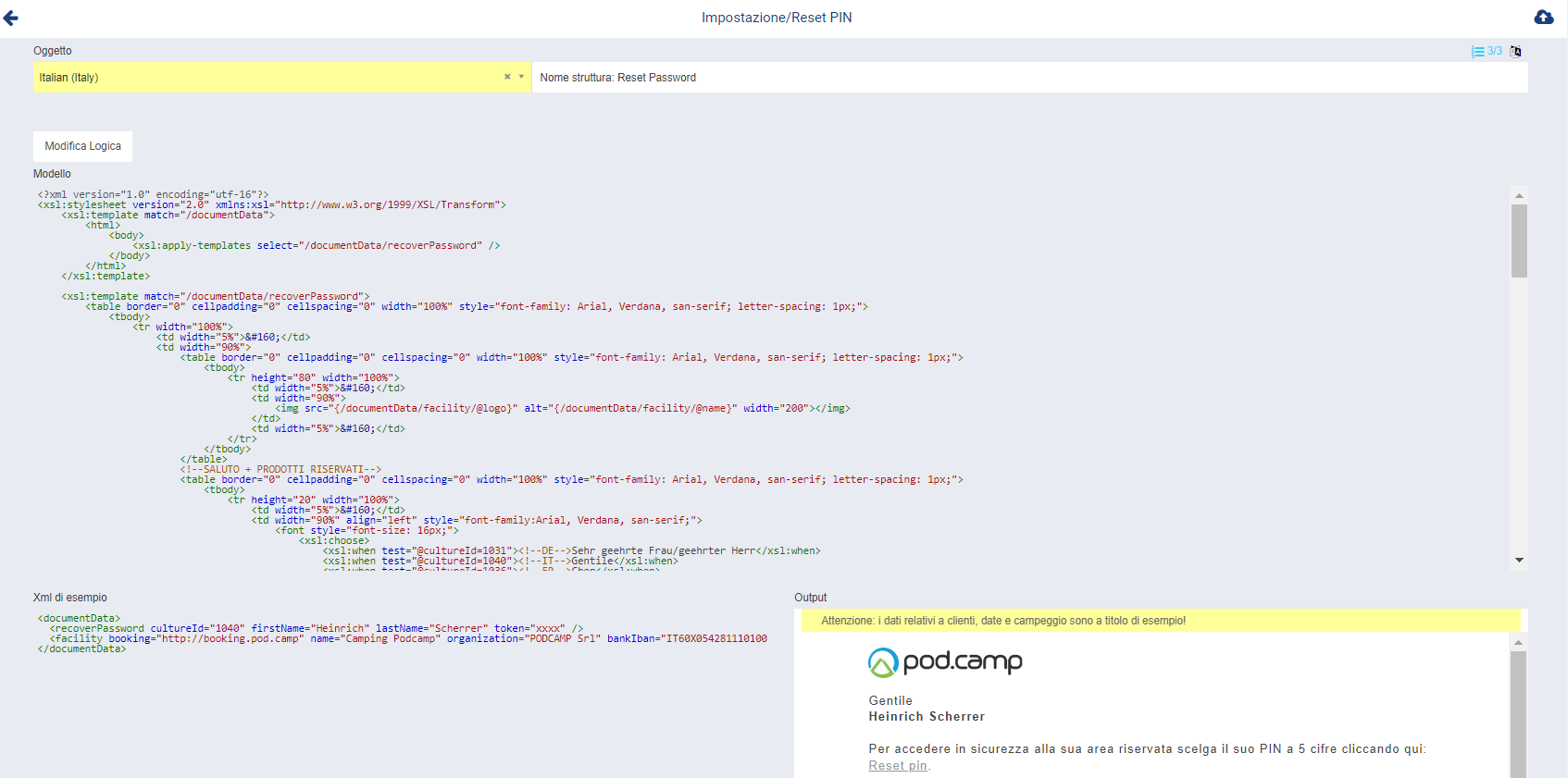Click the Nome struttura Reset Password field
Screen dimensions: 1568x778
1027,78
